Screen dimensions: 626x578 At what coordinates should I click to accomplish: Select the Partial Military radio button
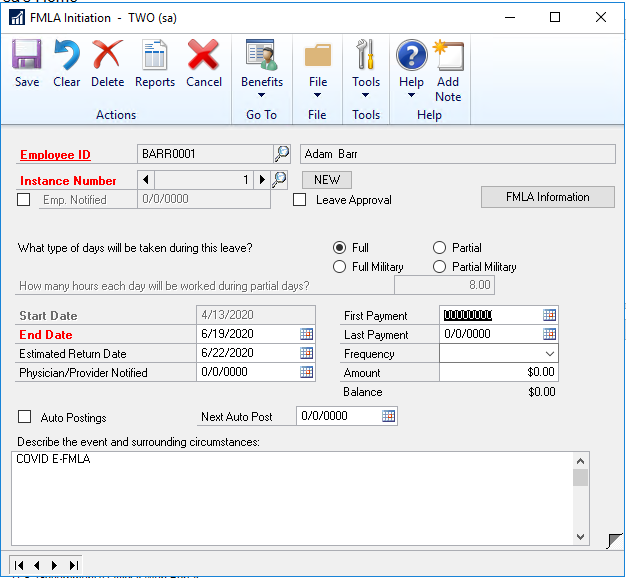(439, 267)
